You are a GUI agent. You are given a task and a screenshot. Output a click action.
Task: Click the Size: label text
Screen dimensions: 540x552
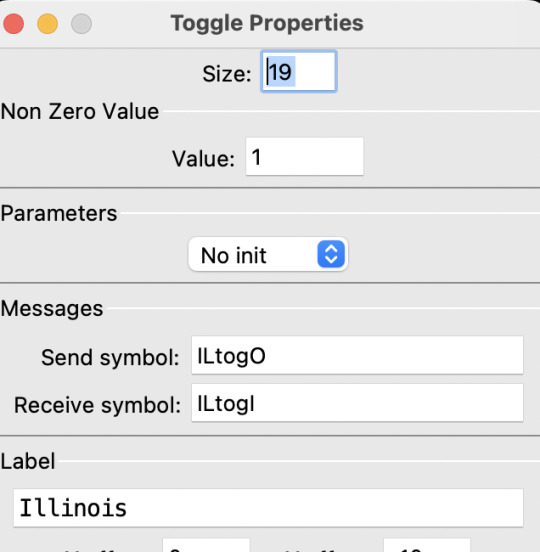pyautogui.click(x=227, y=74)
